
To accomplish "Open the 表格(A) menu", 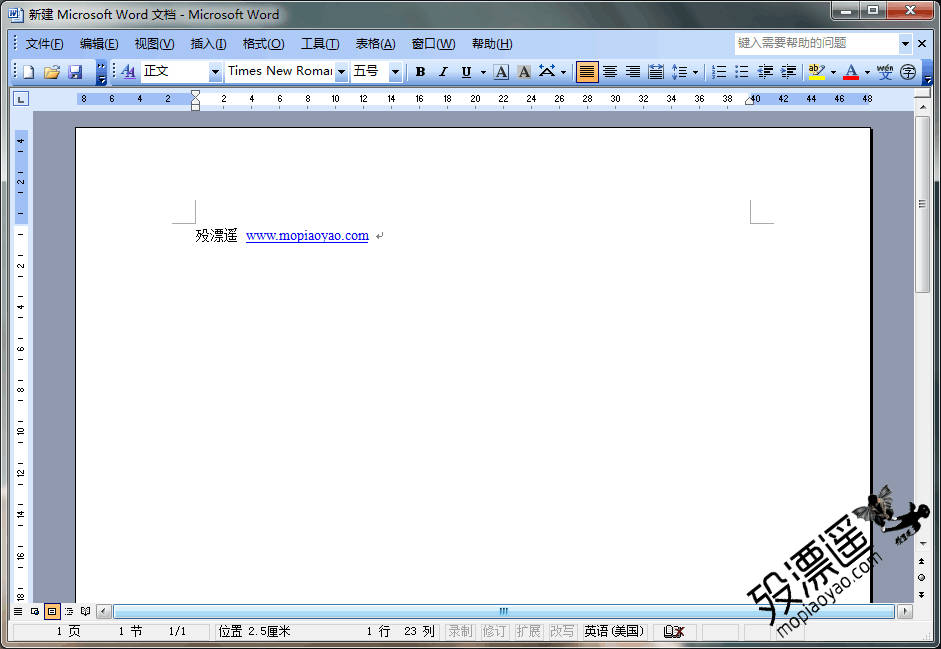I will coord(375,44).
